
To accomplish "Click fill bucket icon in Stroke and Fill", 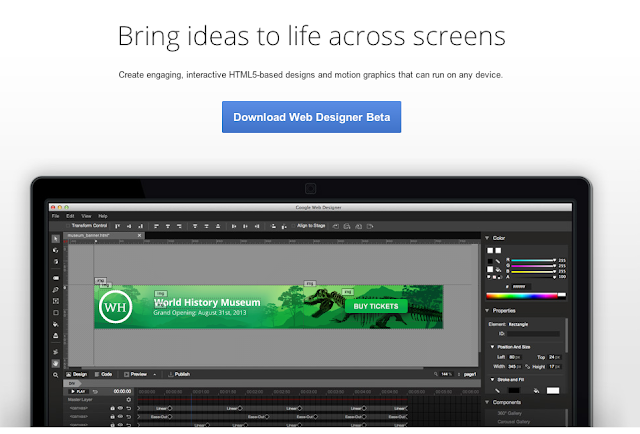I will (536, 391).
